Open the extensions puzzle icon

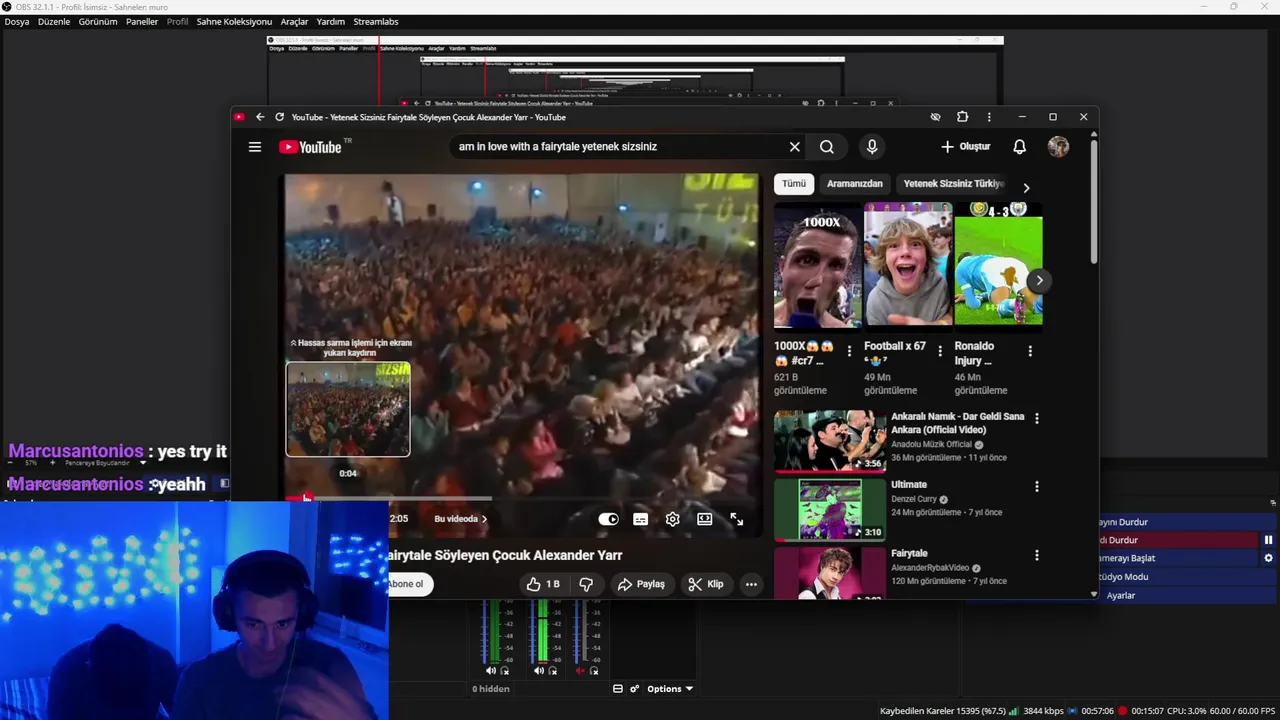(962, 117)
